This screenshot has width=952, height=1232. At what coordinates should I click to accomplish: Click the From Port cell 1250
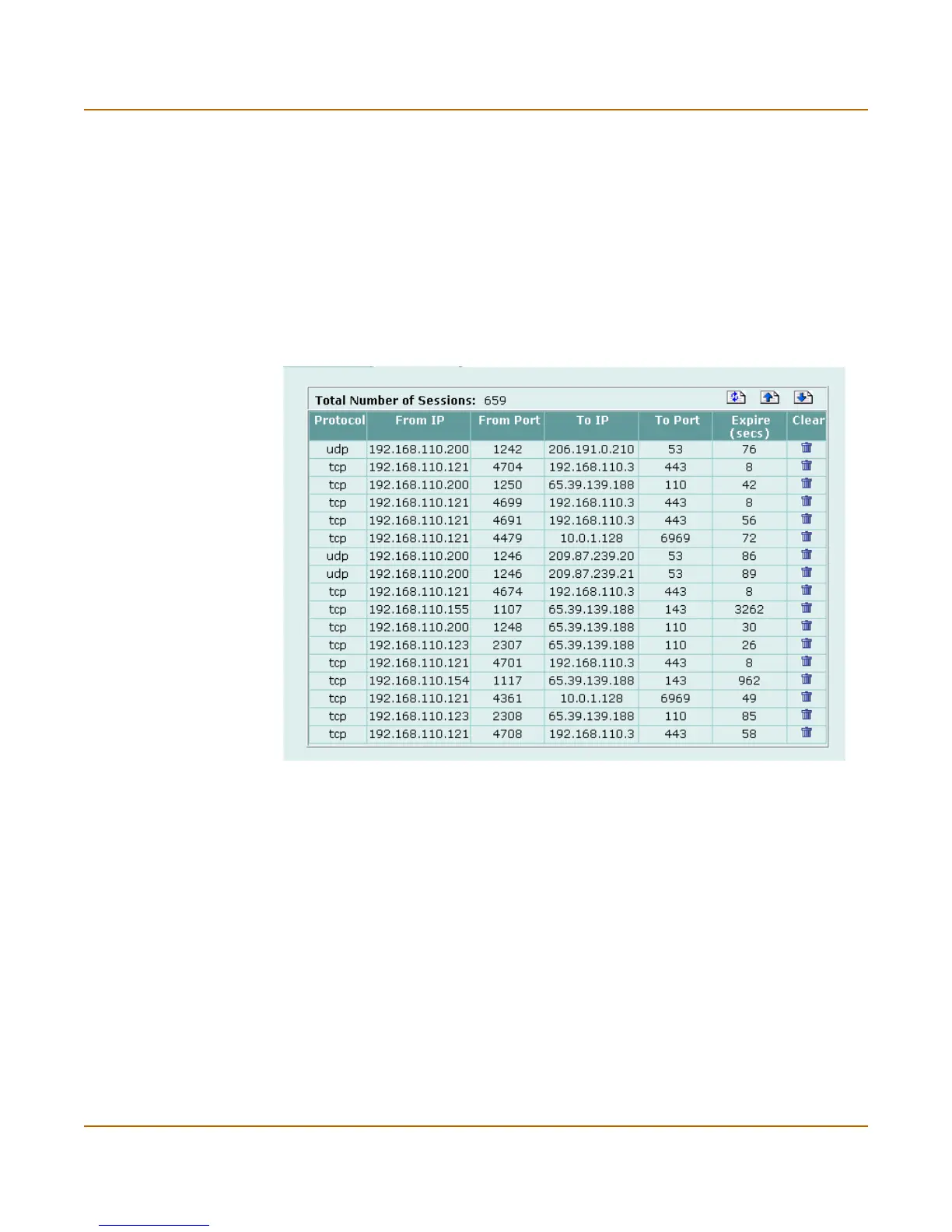pyautogui.click(x=507, y=485)
